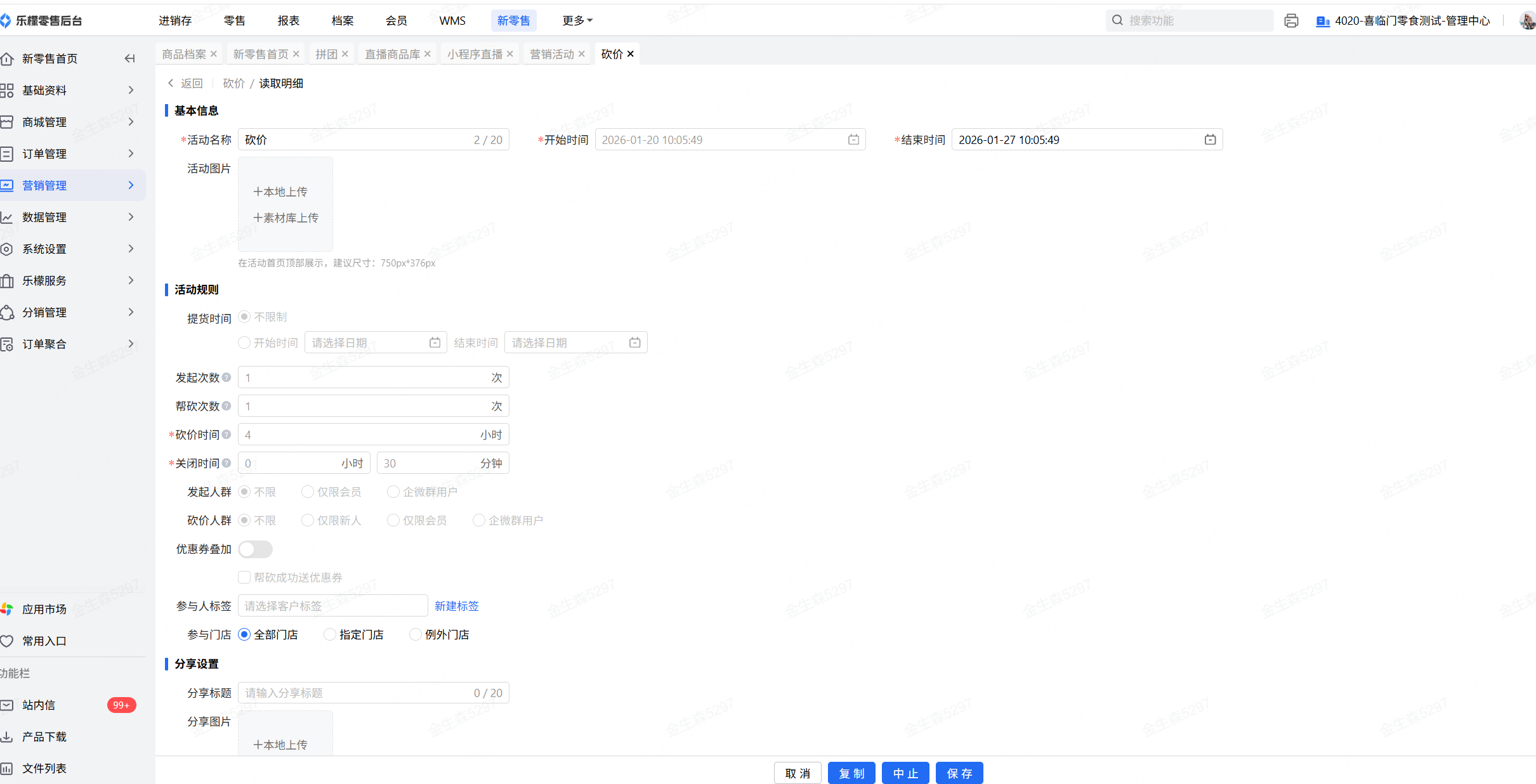Click 产品下载 download icon
Image resolution: width=1536 pixels, height=784 pixels.
pyautogui.click(x=7, y=736)
